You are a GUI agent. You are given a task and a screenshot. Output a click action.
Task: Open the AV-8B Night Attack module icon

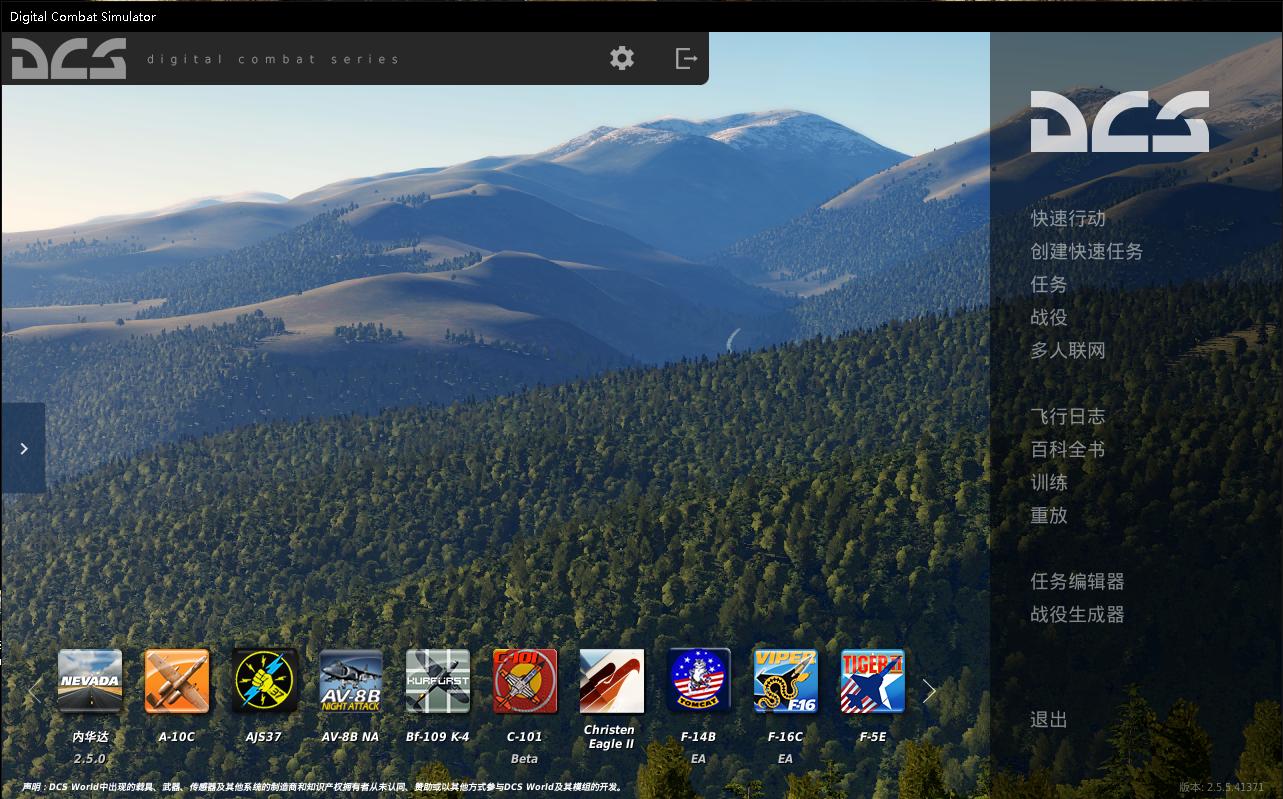coord(351,681)
